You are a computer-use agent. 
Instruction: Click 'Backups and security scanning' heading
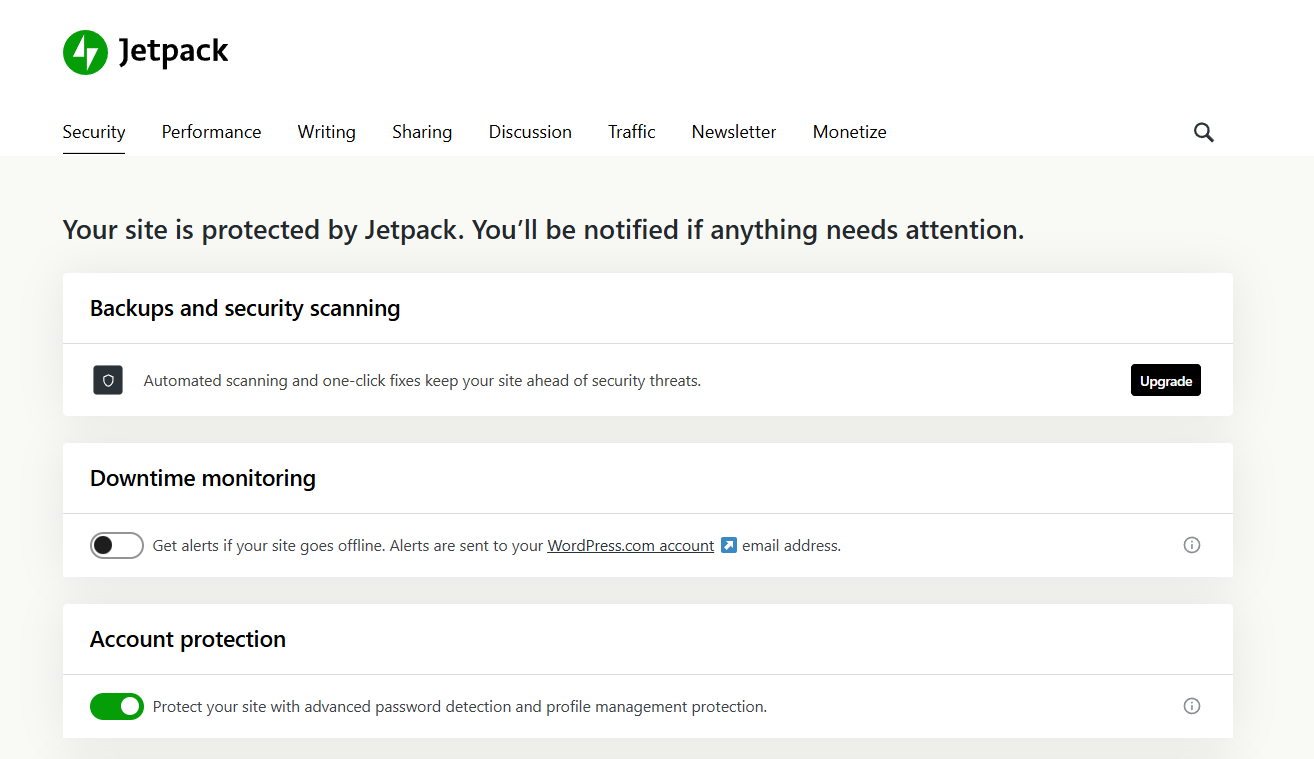coord(245,308)
